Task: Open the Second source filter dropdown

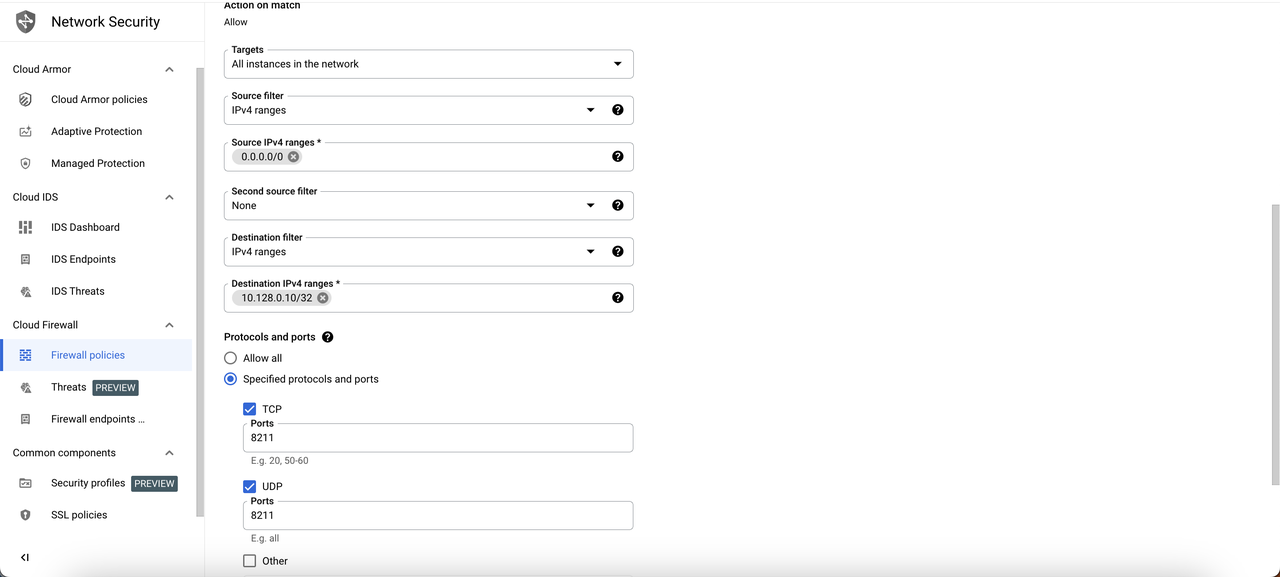Action: 428,206
